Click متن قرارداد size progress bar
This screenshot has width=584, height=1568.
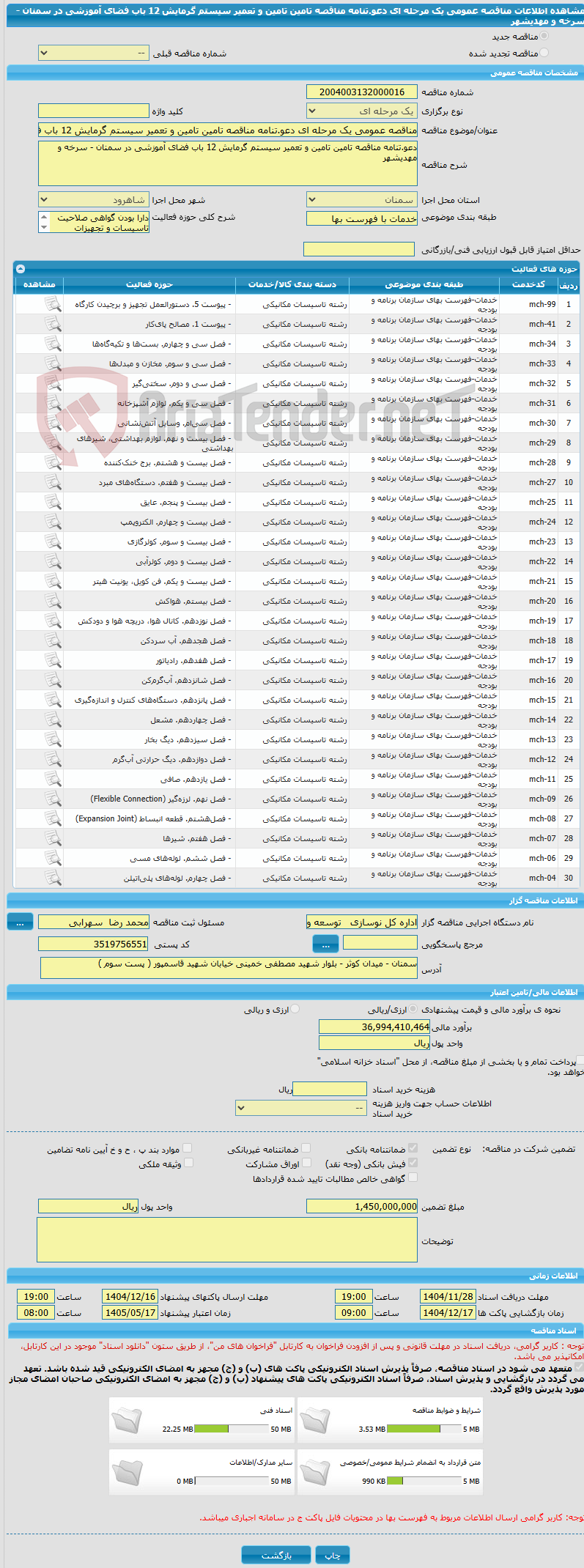[x=424, y=1481]
